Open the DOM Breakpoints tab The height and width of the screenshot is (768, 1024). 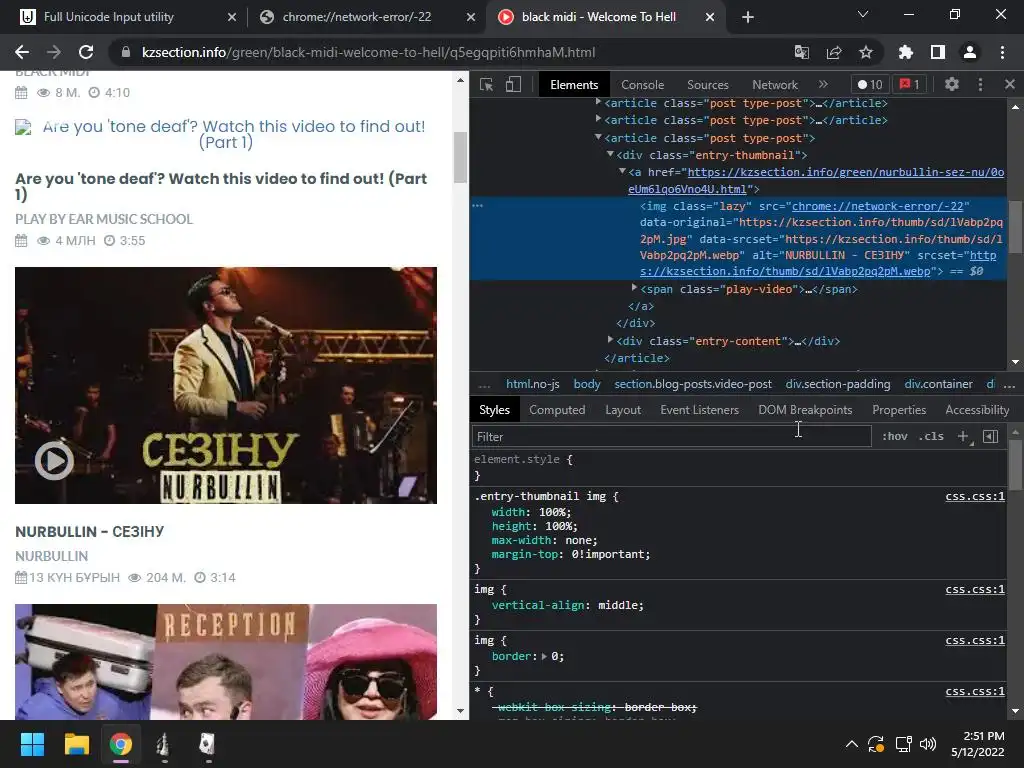pos(805,410)
